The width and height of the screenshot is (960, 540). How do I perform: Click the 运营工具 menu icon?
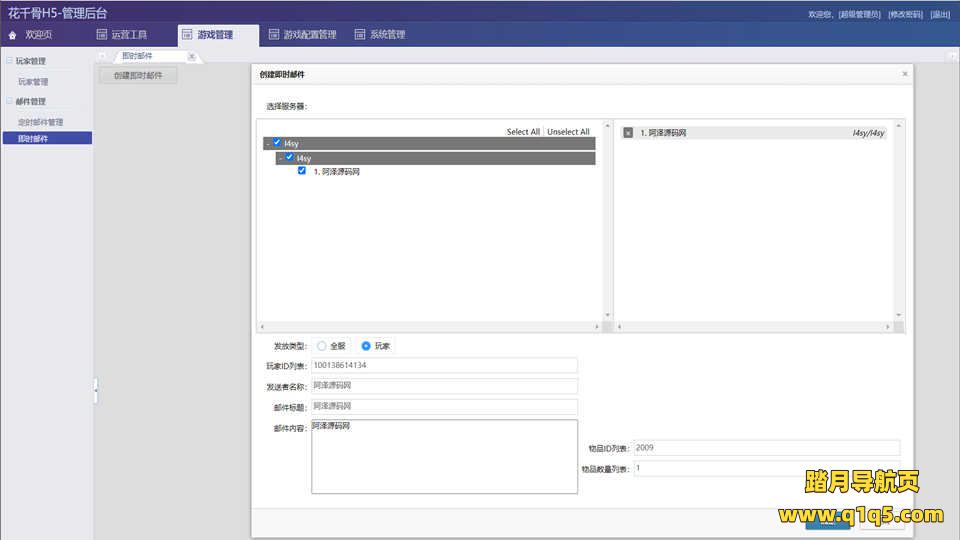pos(101,35)
